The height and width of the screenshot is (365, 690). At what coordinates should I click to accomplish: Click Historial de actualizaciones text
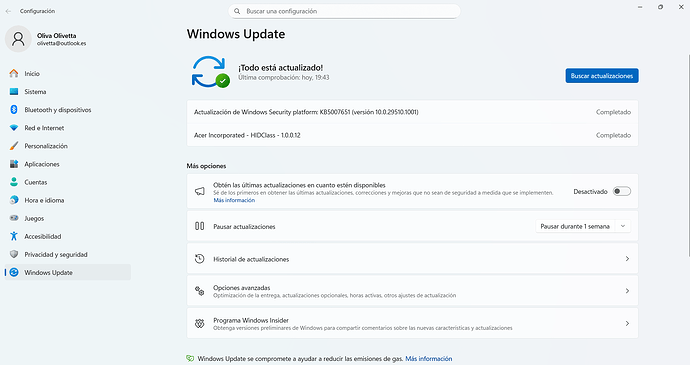point(251,259)
